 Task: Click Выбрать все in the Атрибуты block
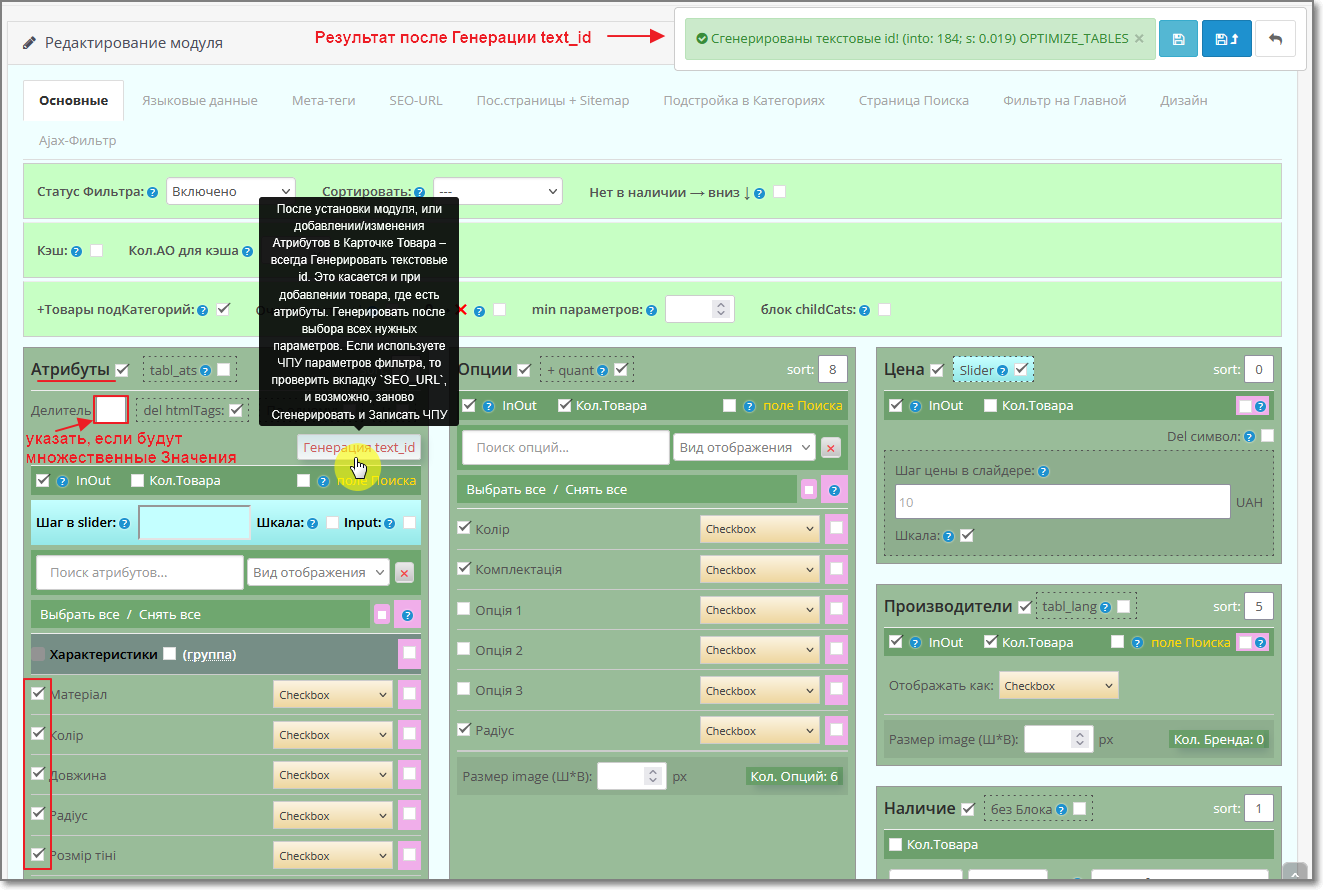tap(80, 615)
